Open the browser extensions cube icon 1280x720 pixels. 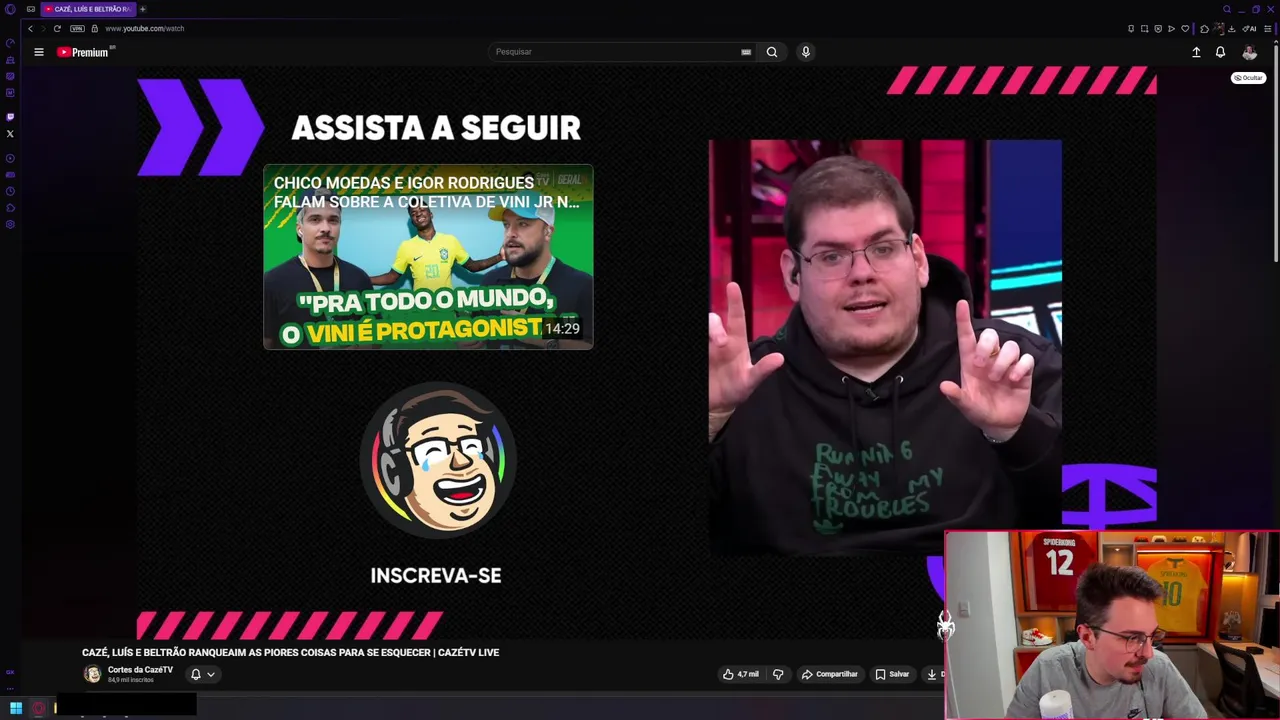click(x=1204, y=29)
